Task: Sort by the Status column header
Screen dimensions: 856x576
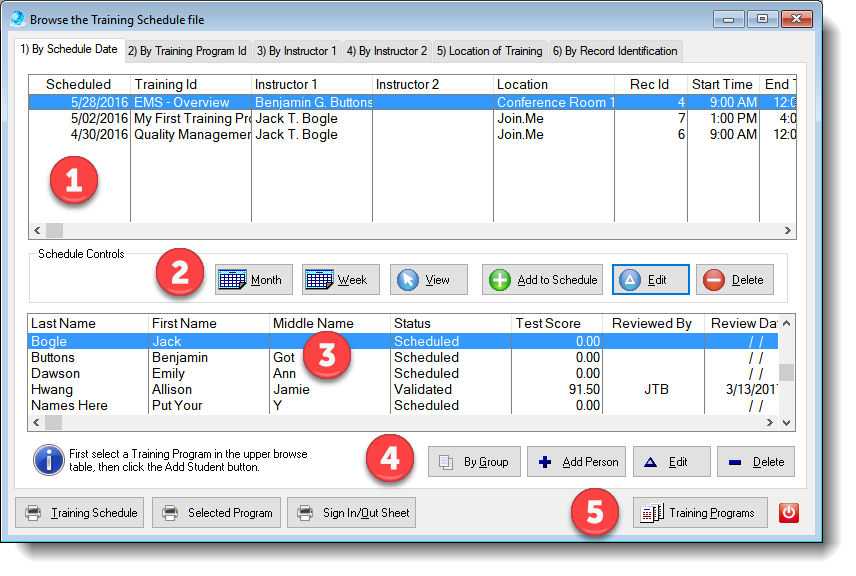Action: pos(450,323)
